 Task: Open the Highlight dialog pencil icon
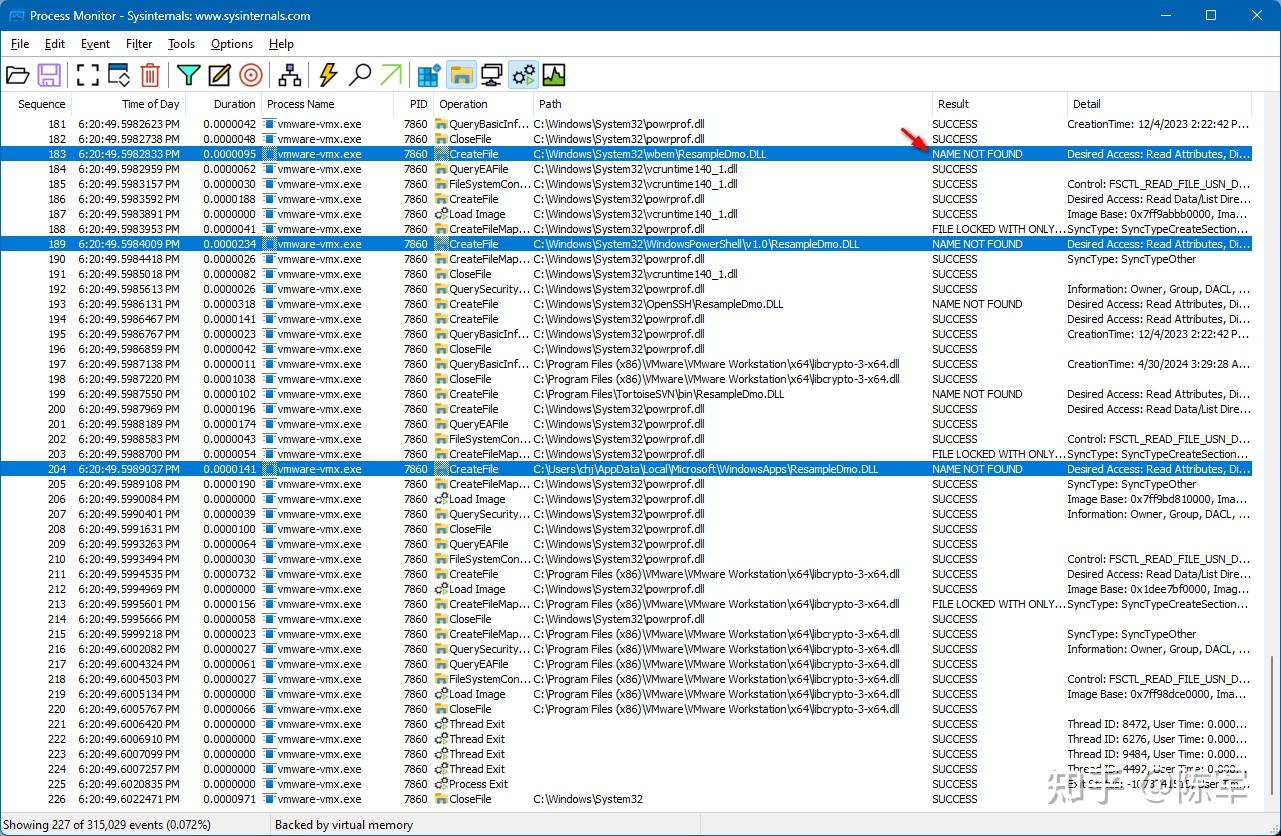click(x=217, y=74)
